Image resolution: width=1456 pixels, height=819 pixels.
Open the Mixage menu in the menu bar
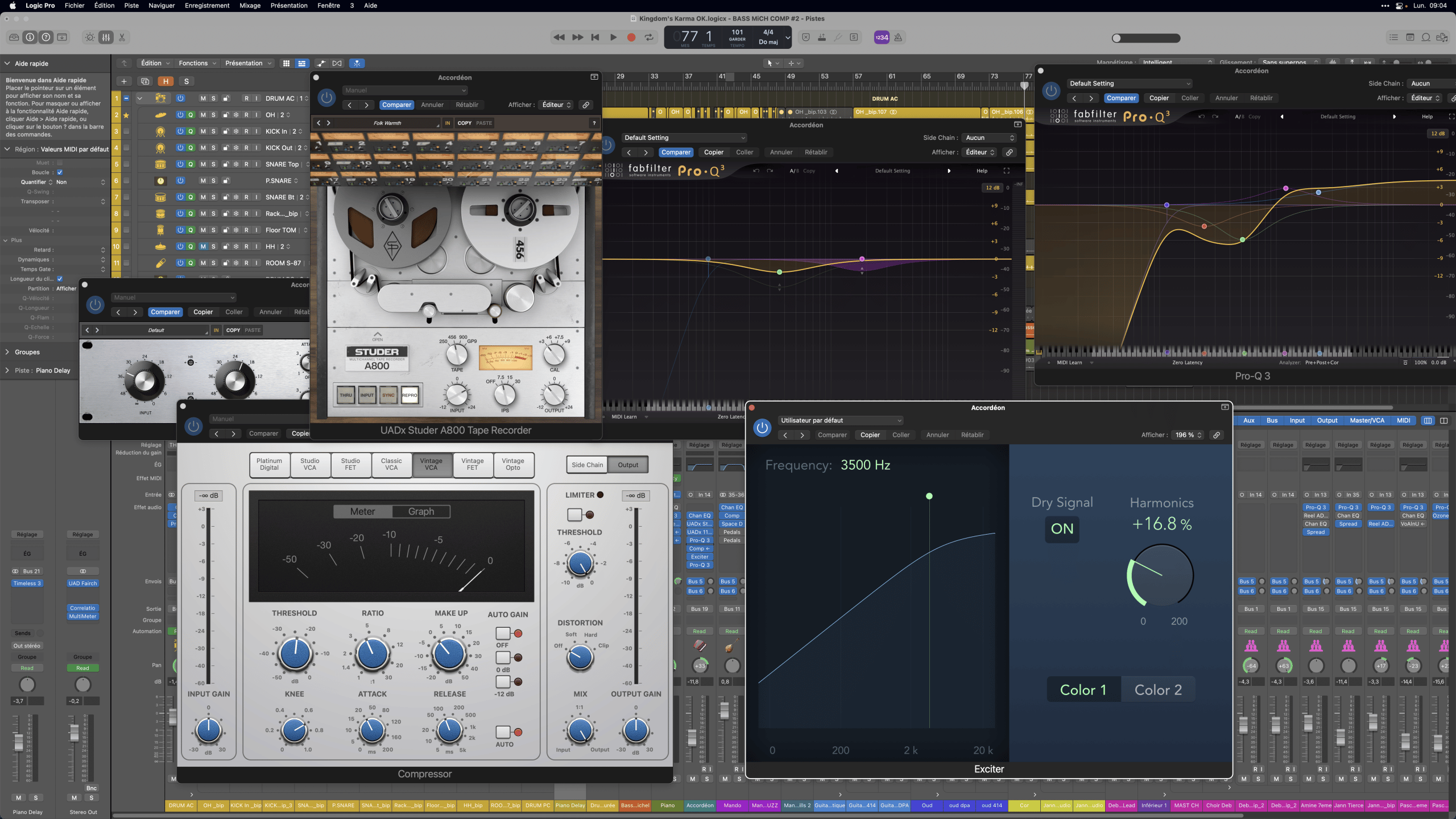point(250,6)
